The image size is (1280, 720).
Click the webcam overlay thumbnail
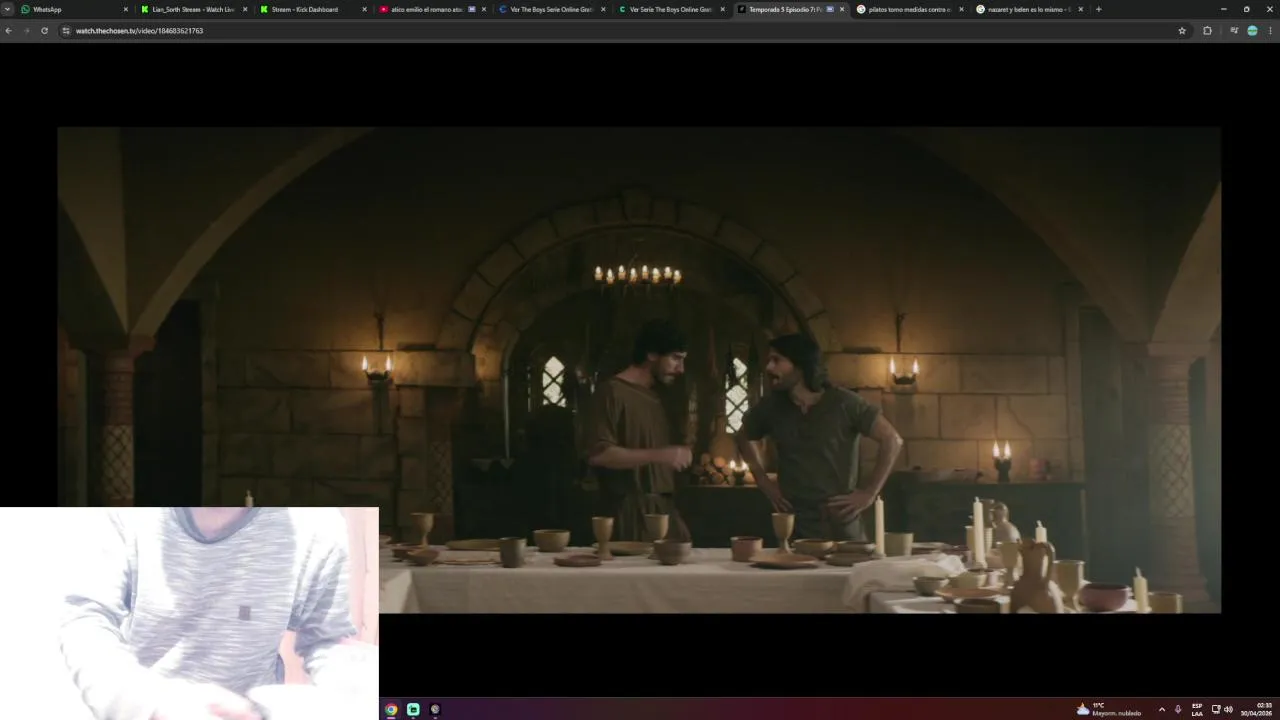click(x=189, y=613)
